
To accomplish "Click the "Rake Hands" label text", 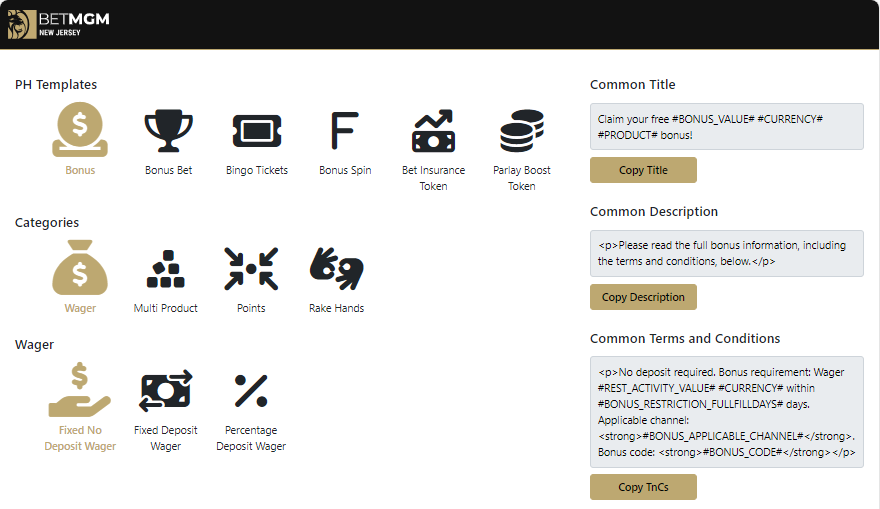I will click(337, 308).
